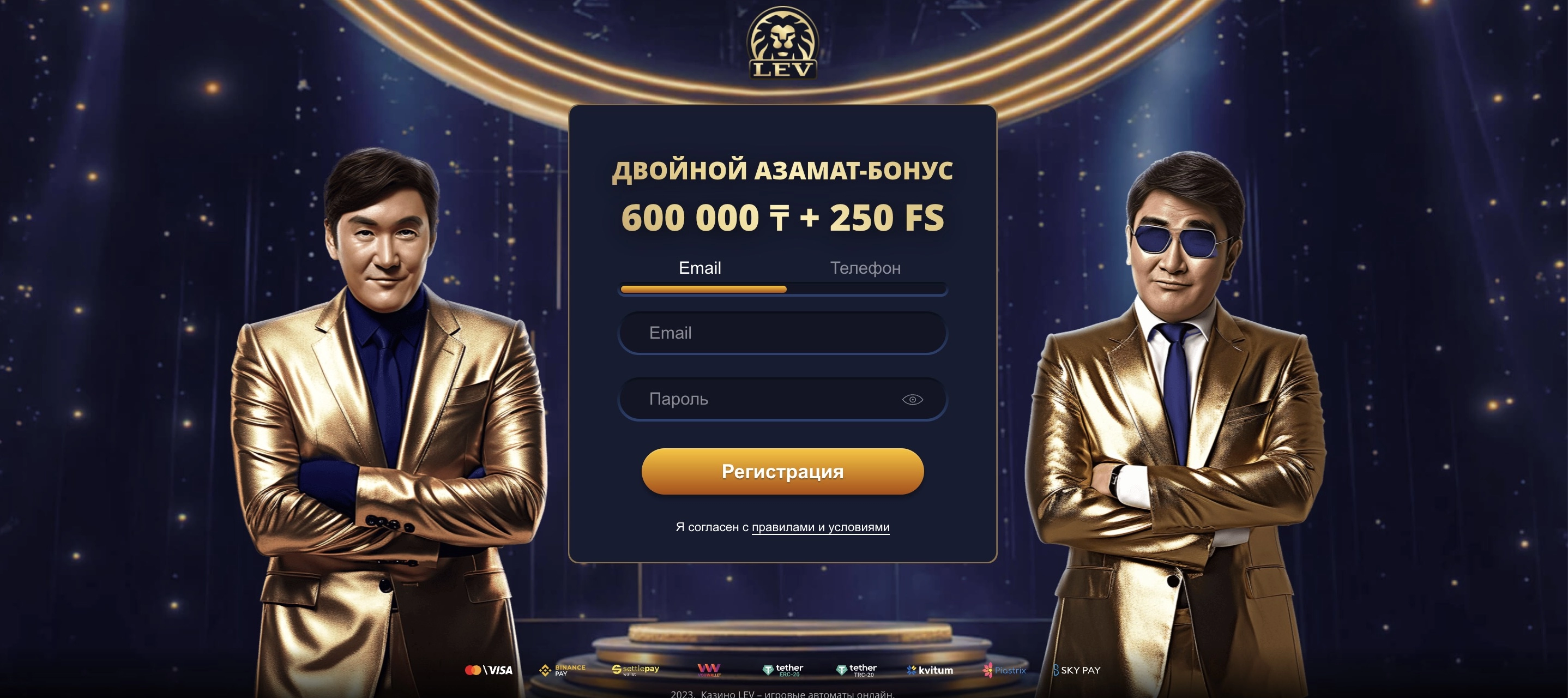1568x698 pixels.
Task: Click the Sky Pay logo
Action: click(1076, 670)
